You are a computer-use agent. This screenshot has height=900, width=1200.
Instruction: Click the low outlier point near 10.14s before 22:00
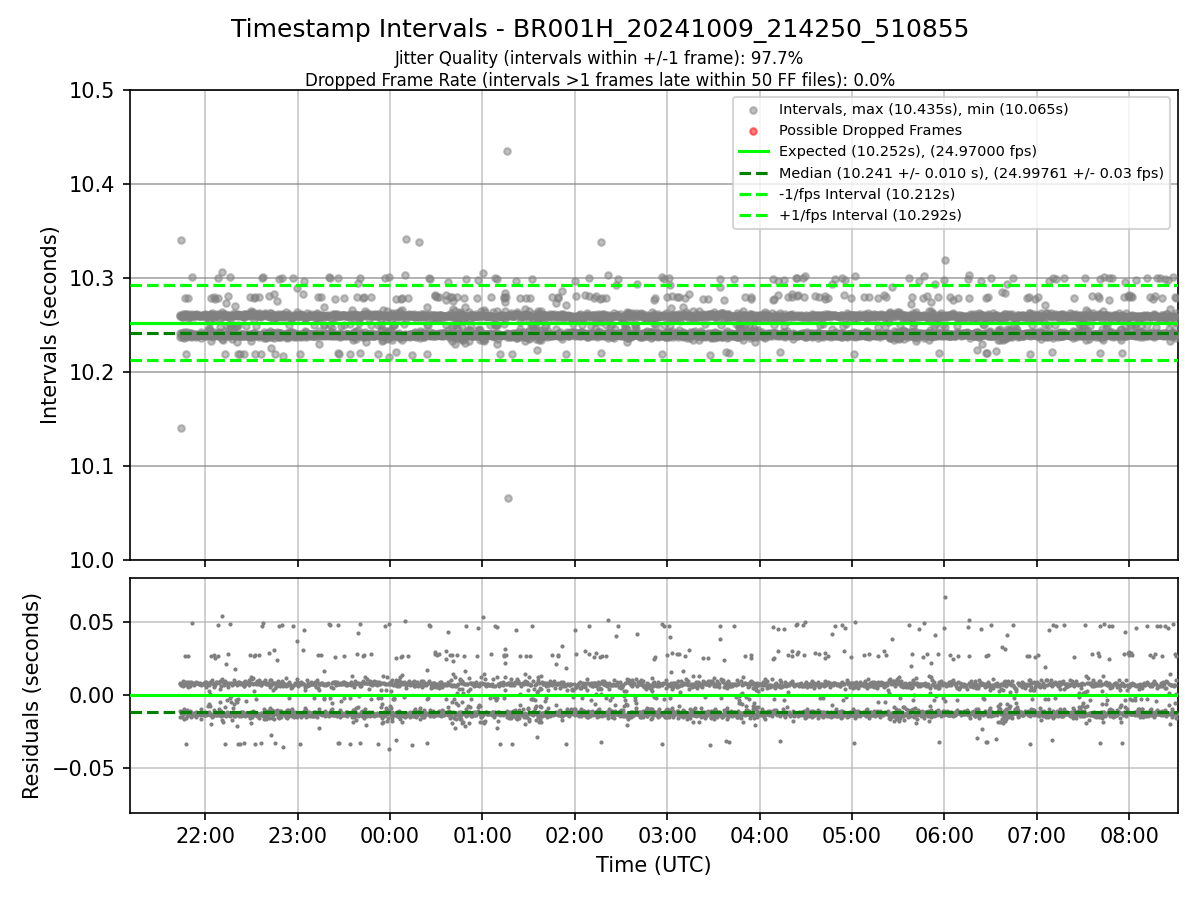[x=181, y=428]
